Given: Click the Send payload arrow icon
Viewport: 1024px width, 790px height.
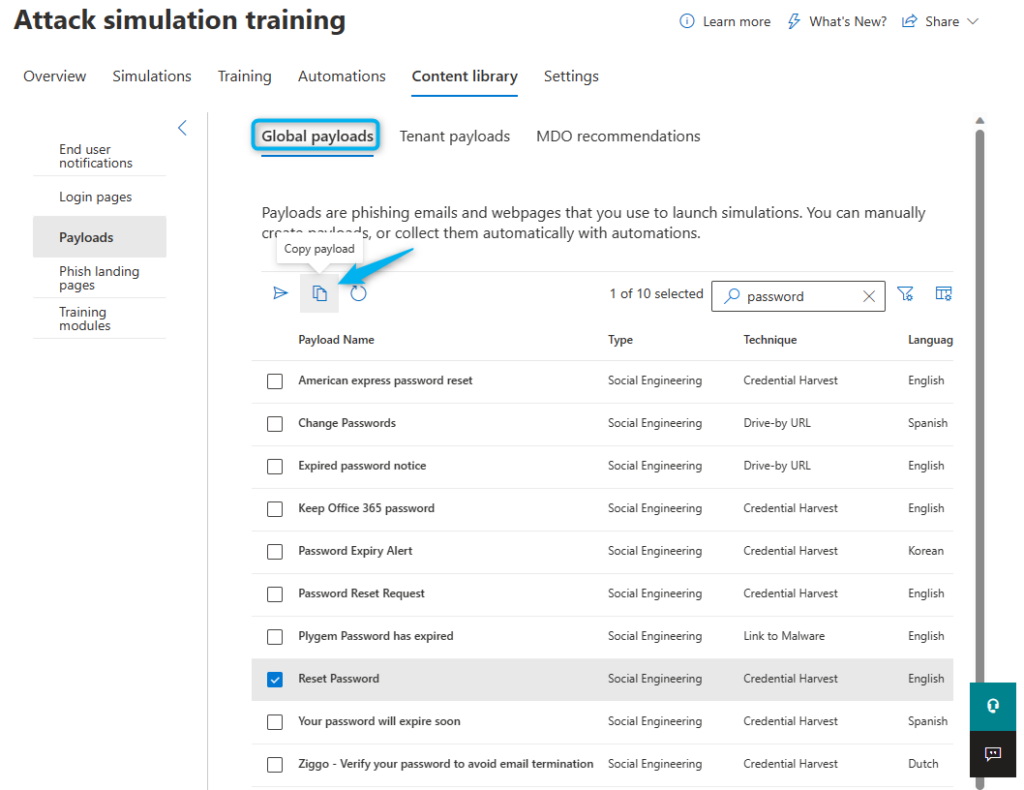Looking at the screenshot, I should click(x=281, y=293).
